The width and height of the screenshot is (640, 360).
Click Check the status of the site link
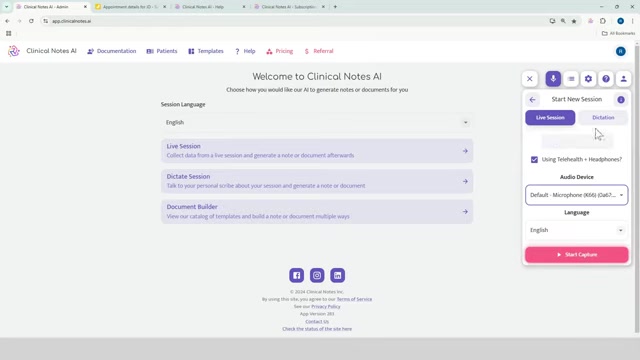(x=317, y=329)
